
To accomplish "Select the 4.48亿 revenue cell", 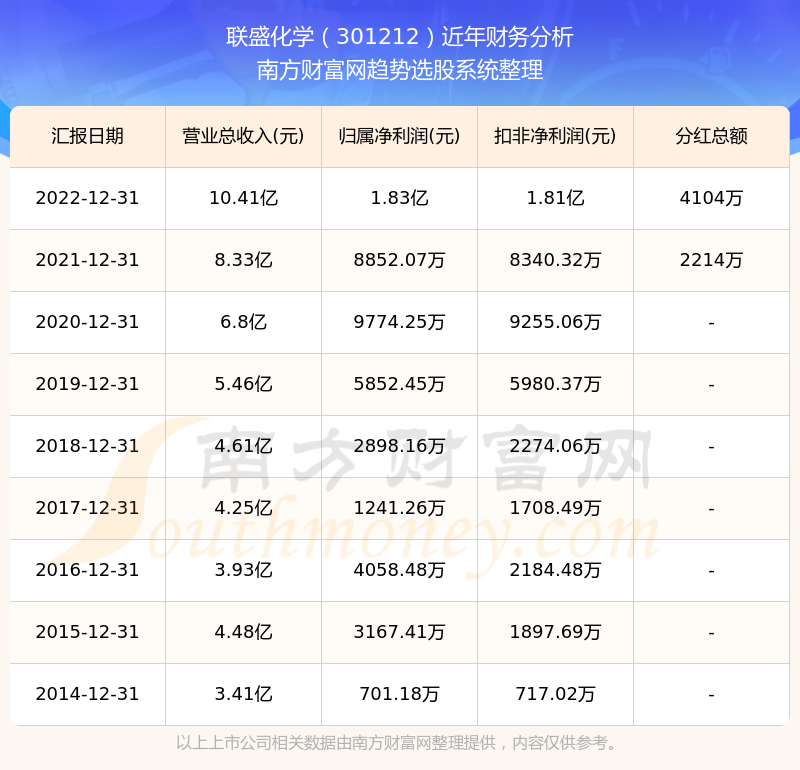I will (243, 633).
